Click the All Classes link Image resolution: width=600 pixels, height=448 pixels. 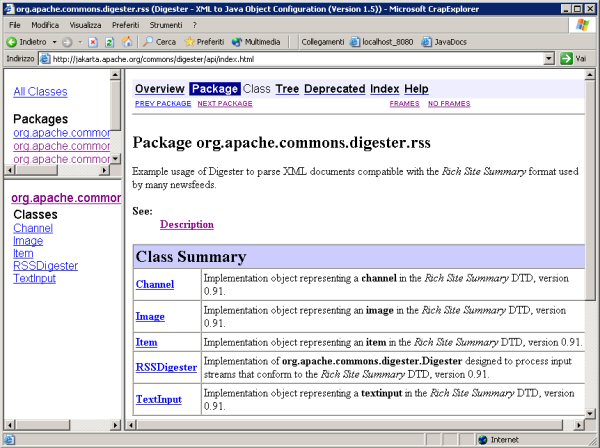[40, 92]
